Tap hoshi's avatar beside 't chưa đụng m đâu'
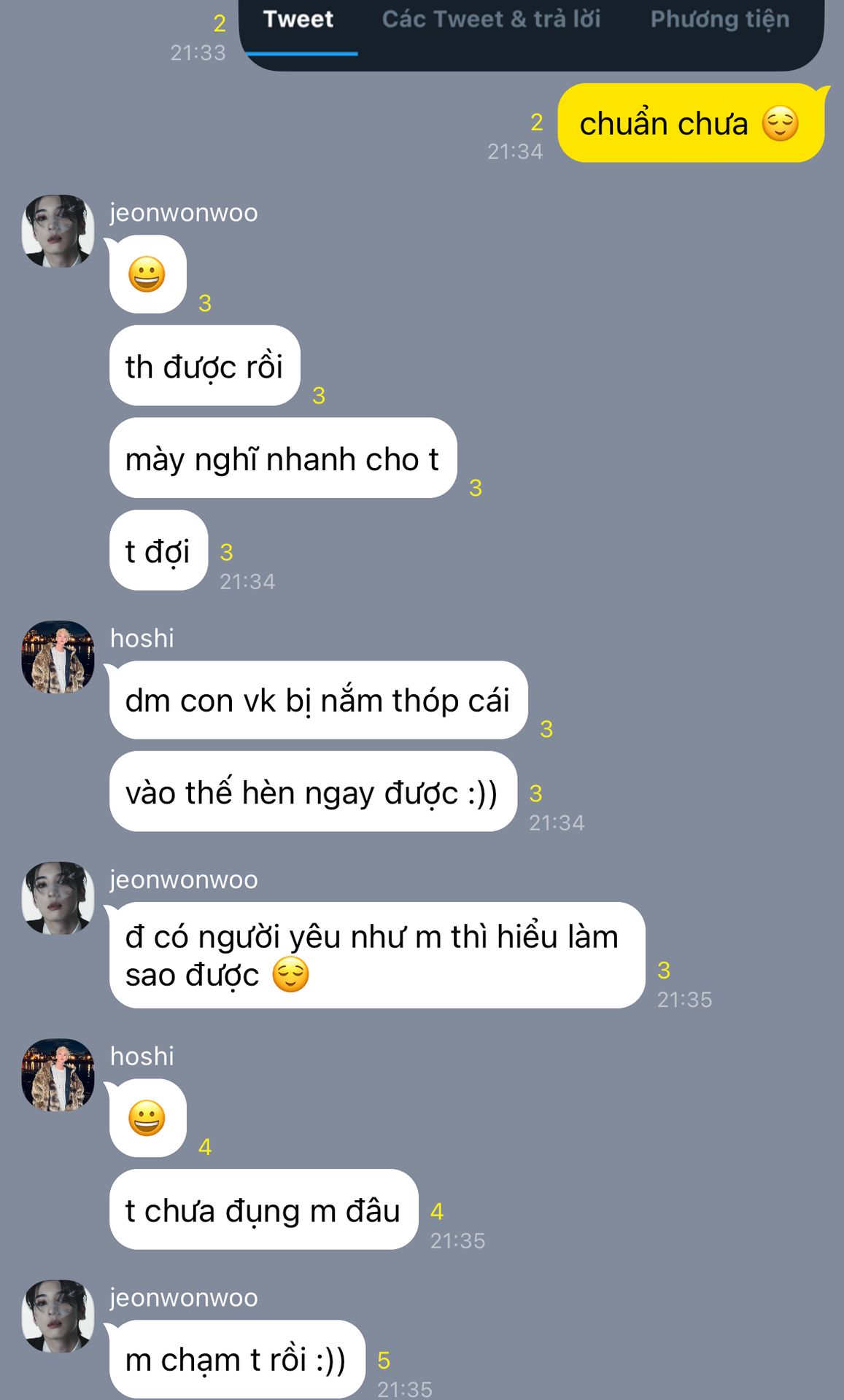Viewport: 844px width, 1400px height. 58,1075
